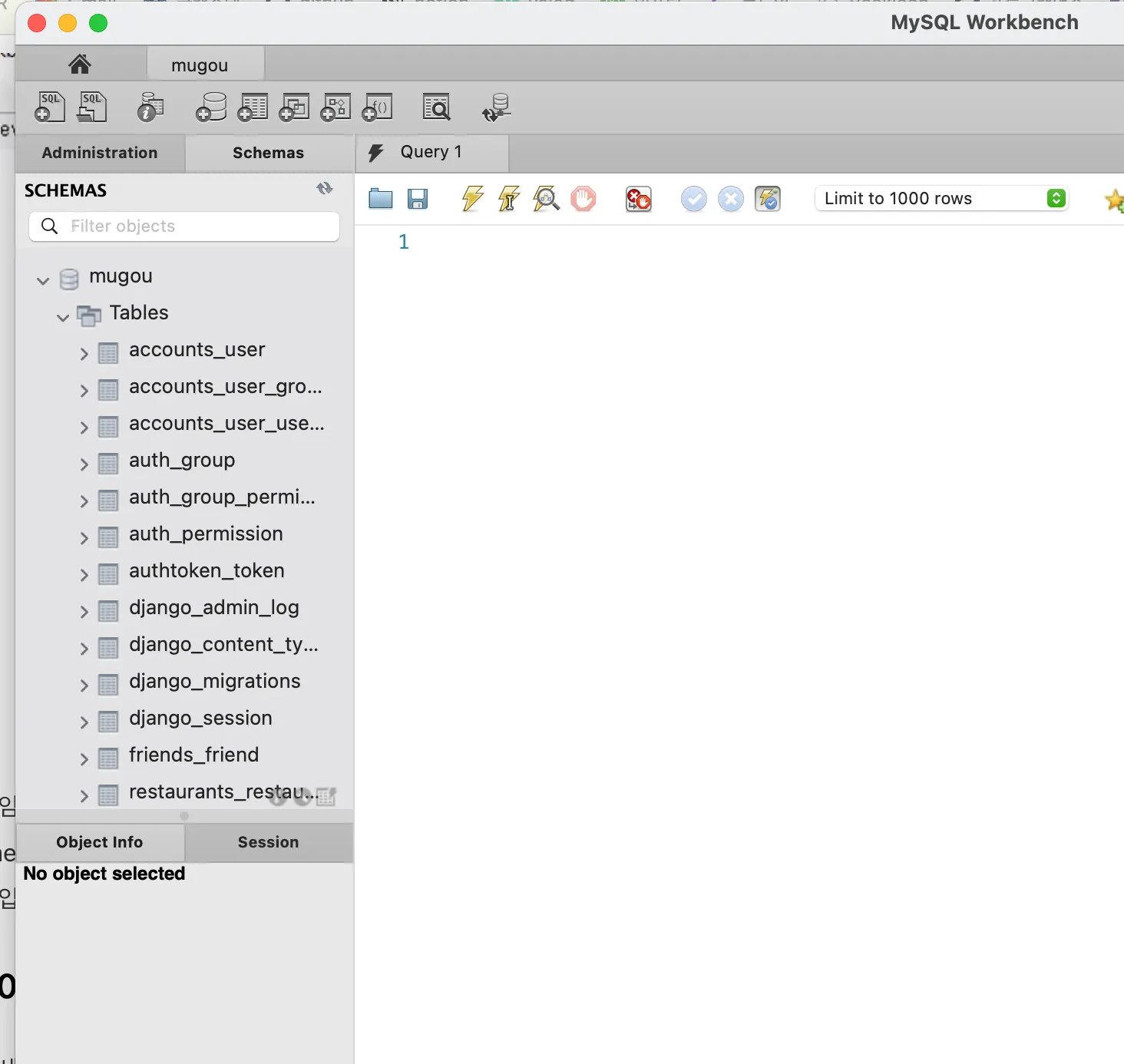1124x1064 pixels.
Task: Expand the auth_group table
Action: click(x=84, y=464)
